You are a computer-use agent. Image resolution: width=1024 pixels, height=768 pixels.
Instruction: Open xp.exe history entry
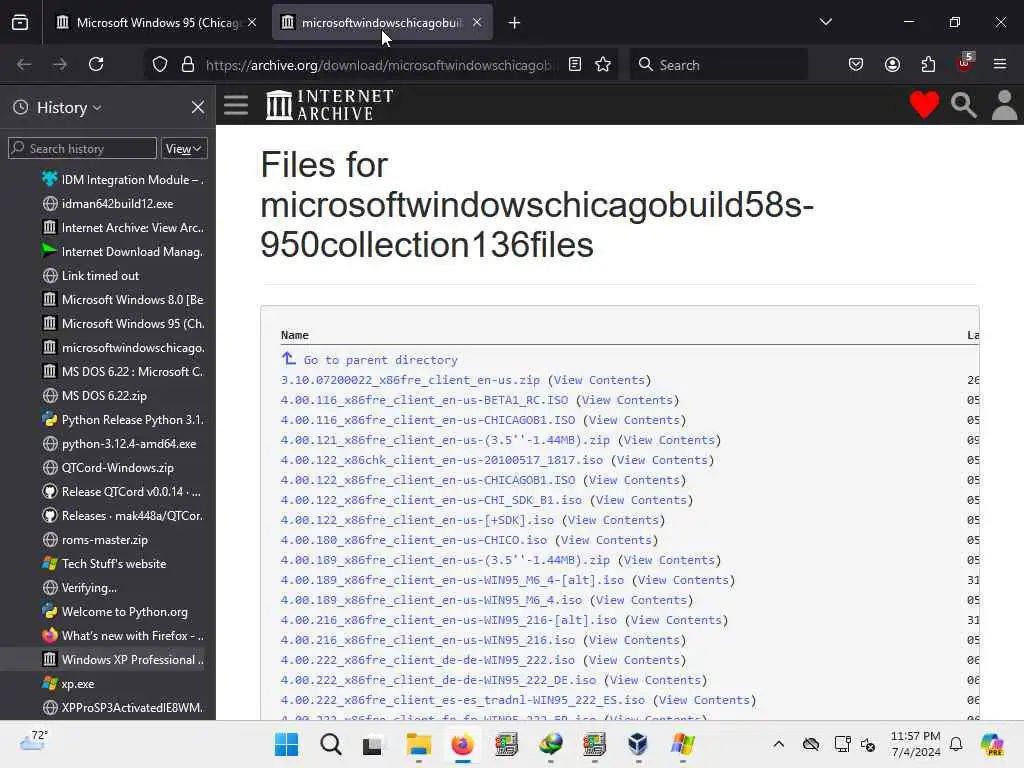pos(68,684)
